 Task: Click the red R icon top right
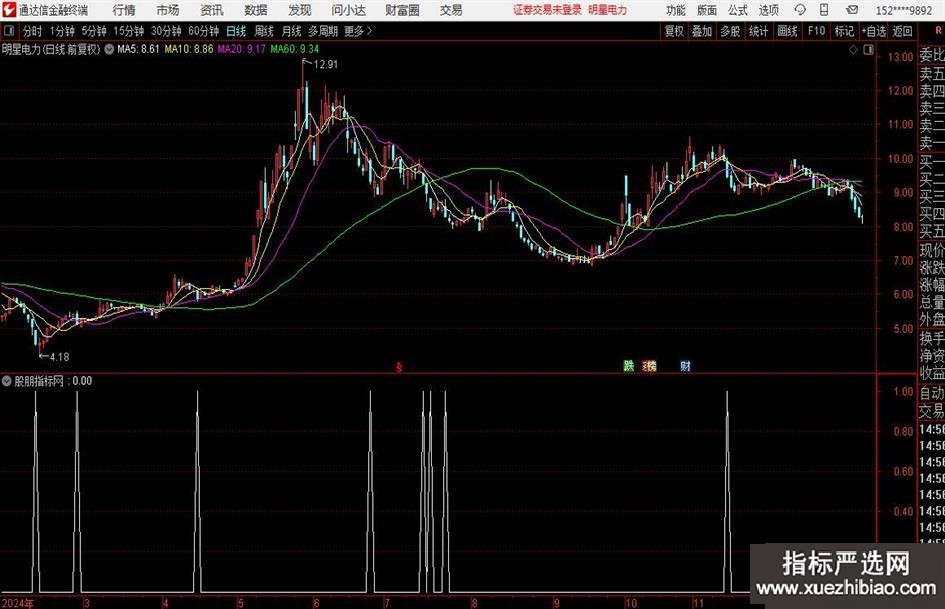pyautogui.click(x=938, y=30)
